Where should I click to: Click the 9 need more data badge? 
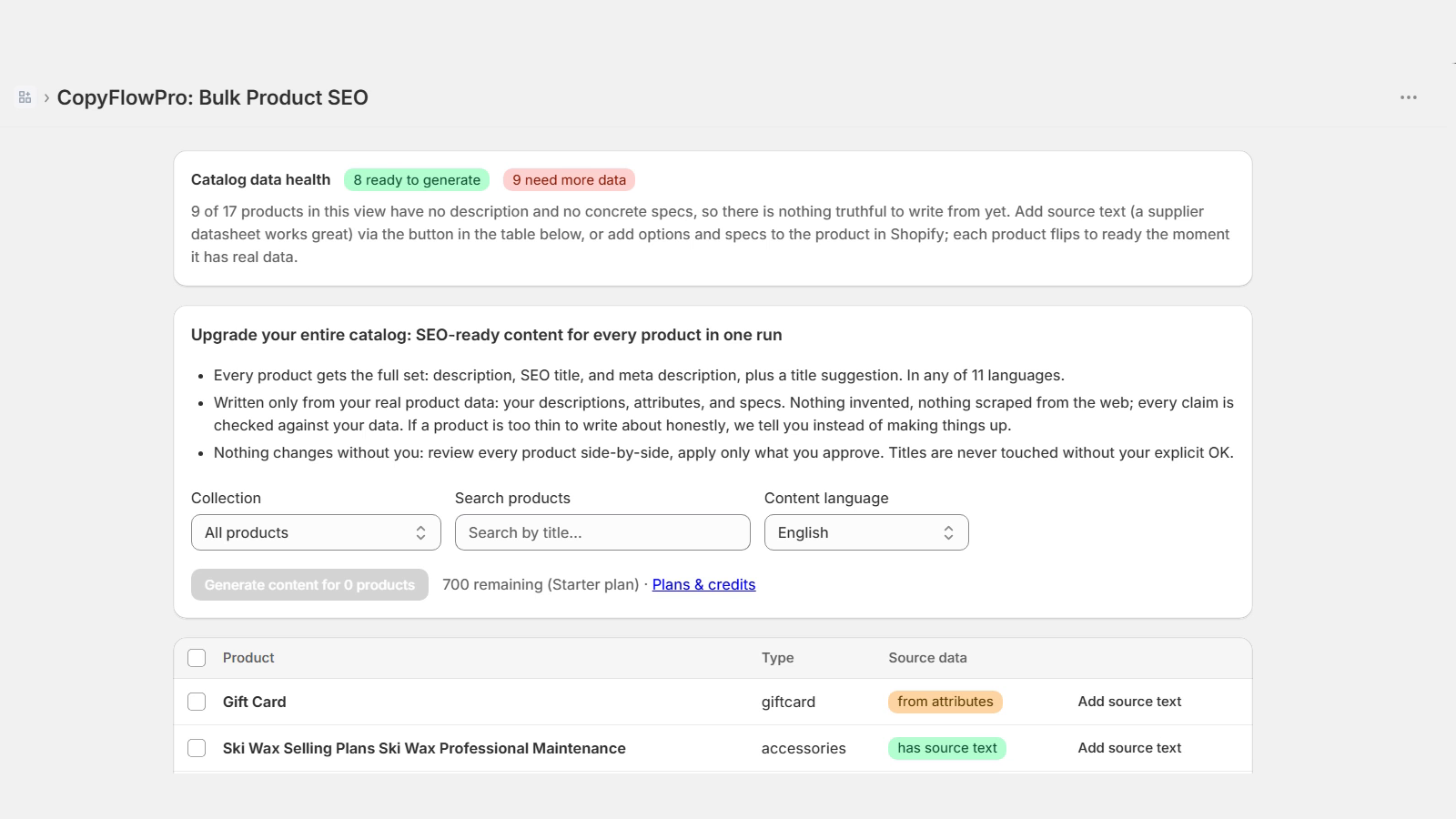click(x=569, y=180)
